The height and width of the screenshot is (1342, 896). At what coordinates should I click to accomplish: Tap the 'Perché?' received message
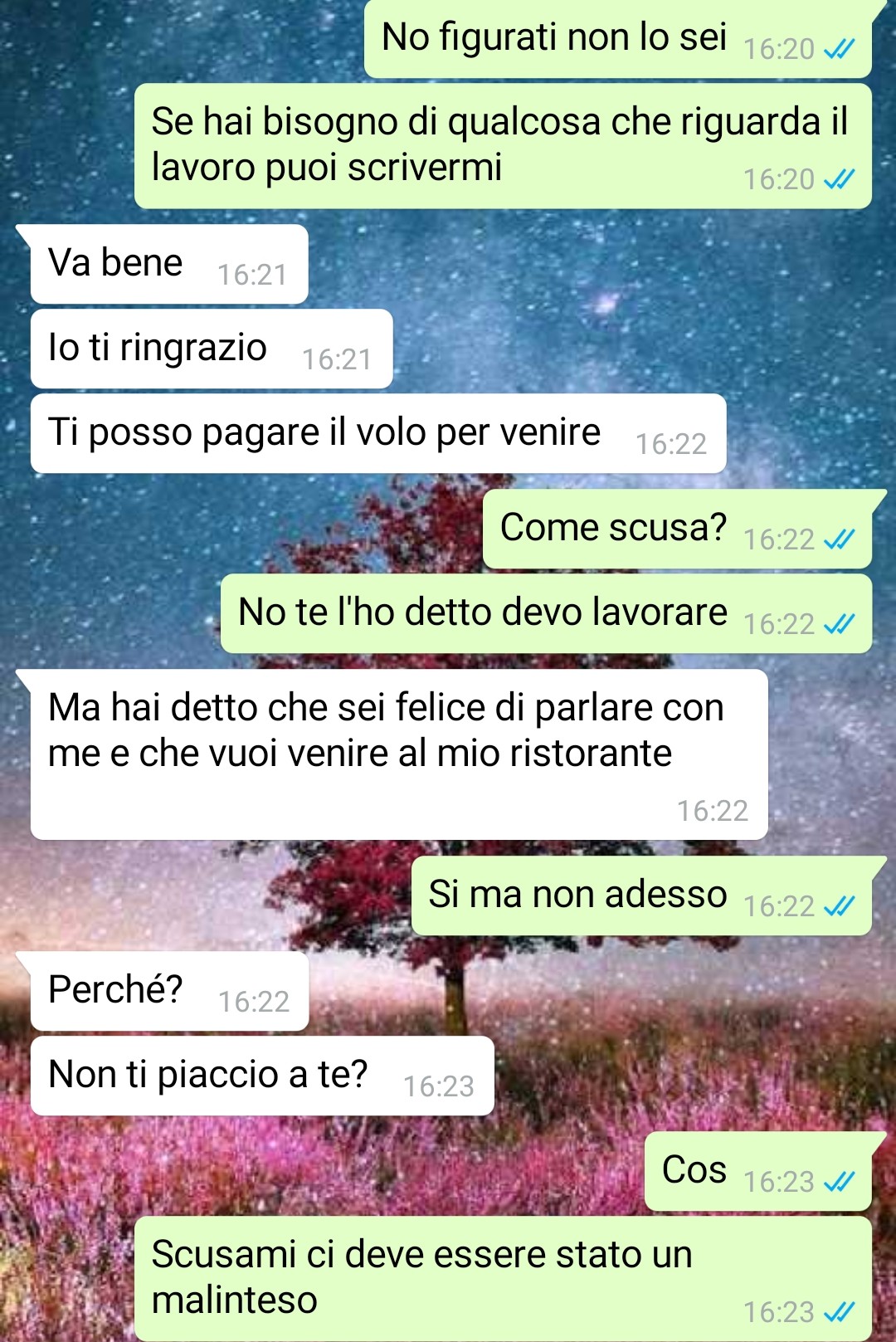(x=169, y=991)
